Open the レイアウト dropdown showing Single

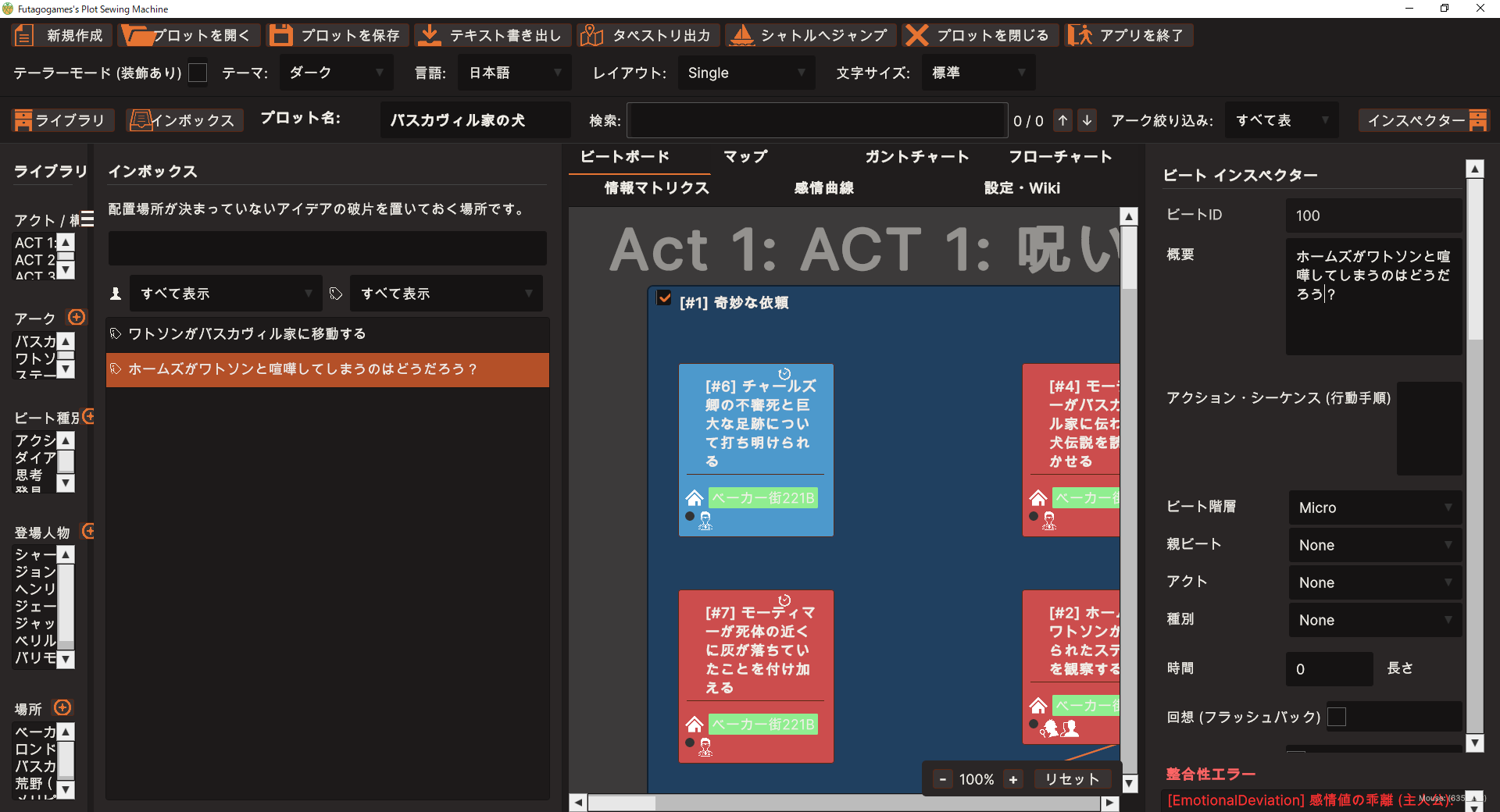pos(746,73)
